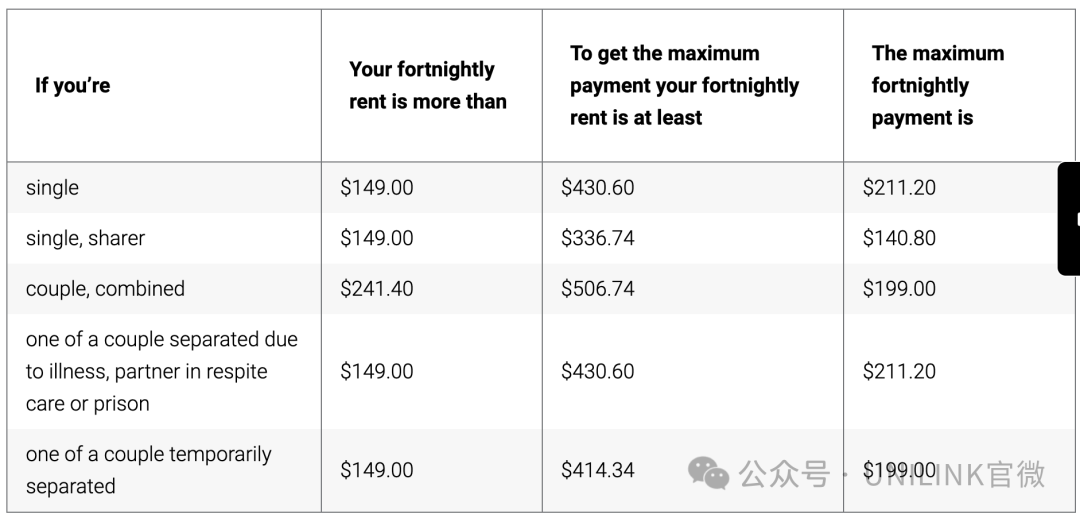This screenshot has height=518, width=1080.
Task: Click the "If you're" column header
Action: tap(73, 86)
